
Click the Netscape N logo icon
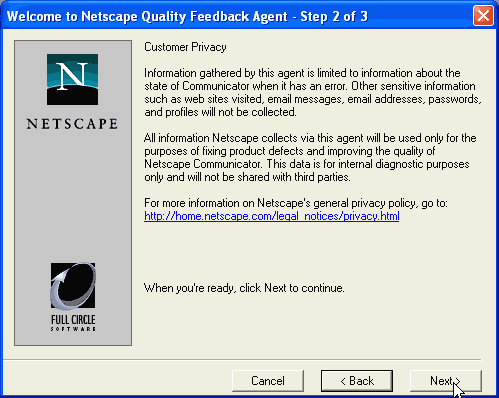[x=72, y=79]
